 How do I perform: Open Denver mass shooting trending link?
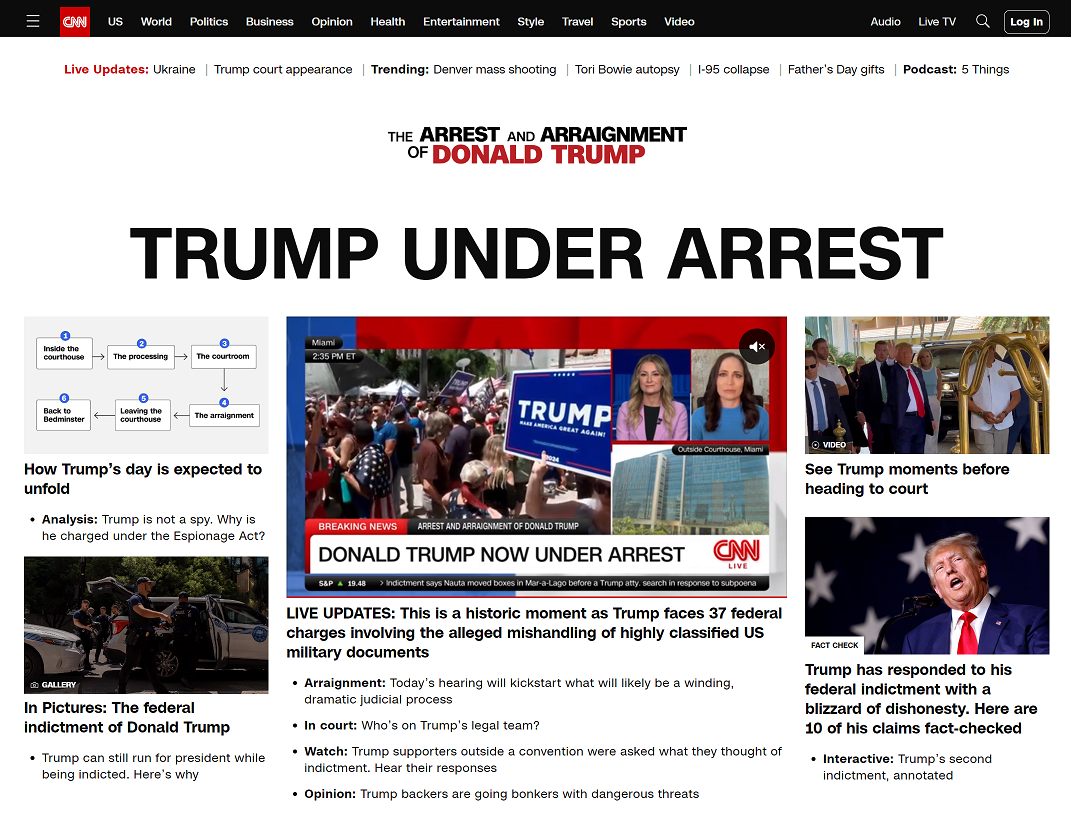(494, 70)
